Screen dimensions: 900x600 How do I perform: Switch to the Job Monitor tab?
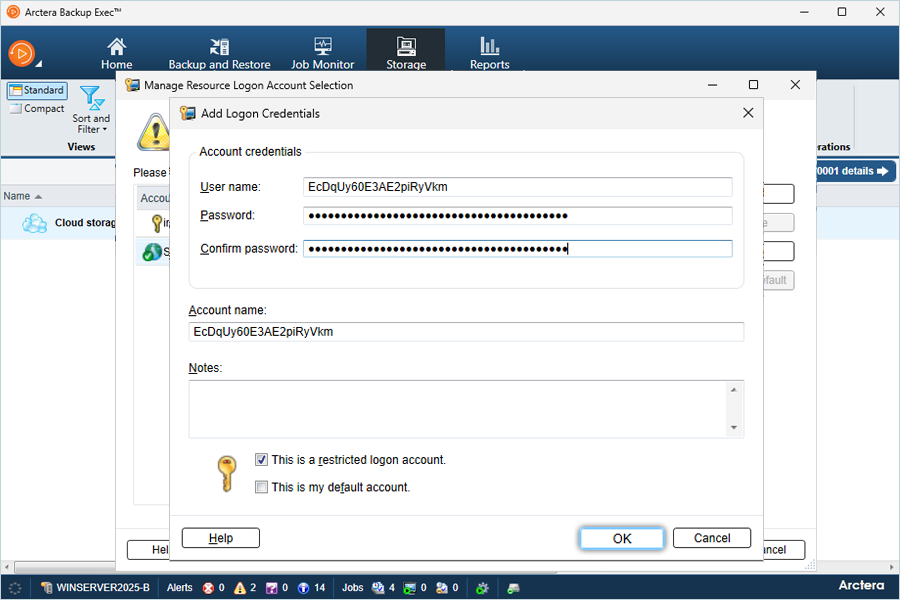(x=323, y=53)
